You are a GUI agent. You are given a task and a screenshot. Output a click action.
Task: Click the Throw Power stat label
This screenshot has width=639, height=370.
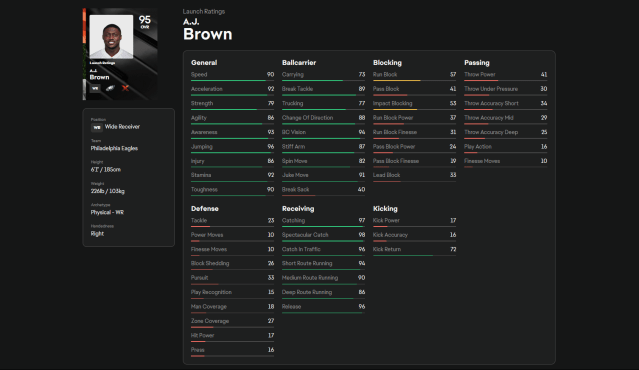point(480,75)
